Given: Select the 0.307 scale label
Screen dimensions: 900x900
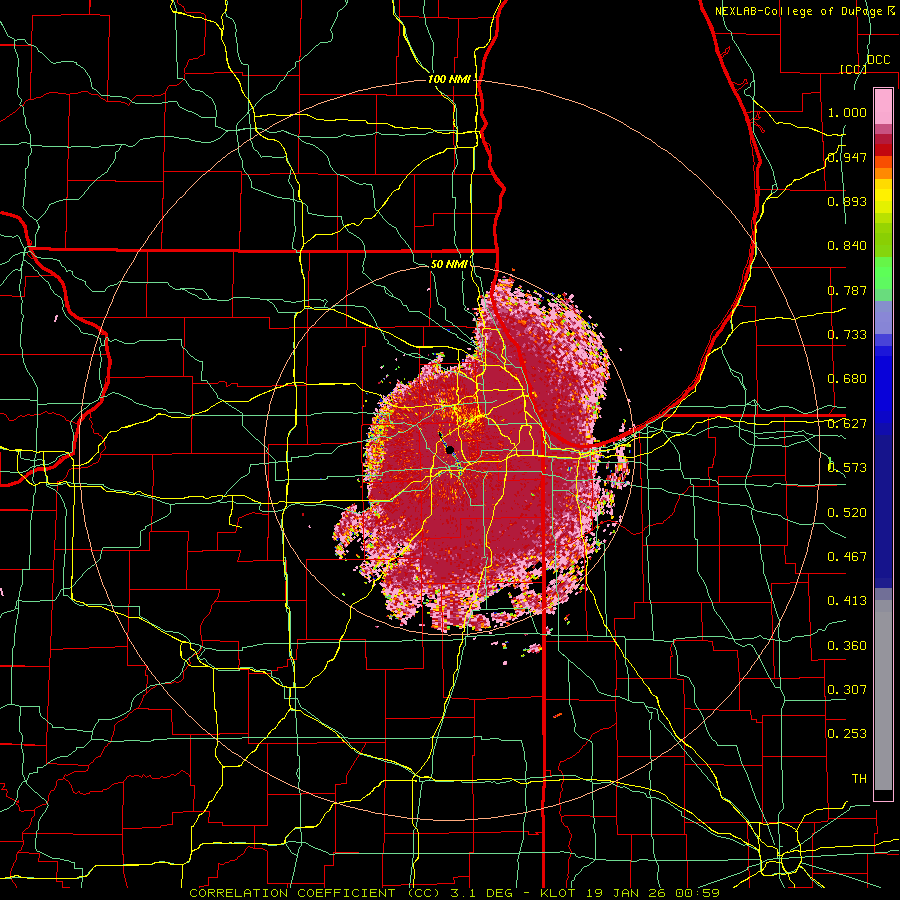Looking at the screenshot, I should point(847,690).
